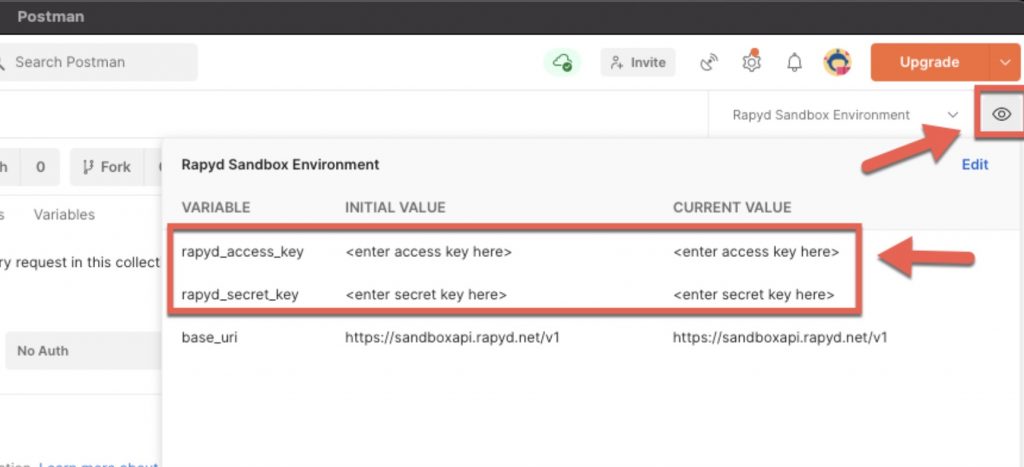Image resolution: width=1024 pixels, height=467 pixels.
Task: Switch to the Variables tab
Action: [x=64, y=214]
